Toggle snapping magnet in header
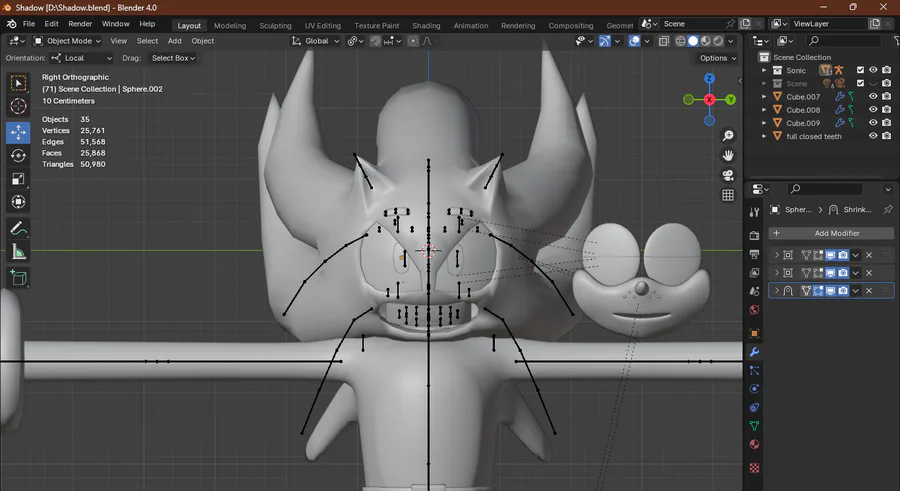900x491 pixels. click(x=375, y=41)
